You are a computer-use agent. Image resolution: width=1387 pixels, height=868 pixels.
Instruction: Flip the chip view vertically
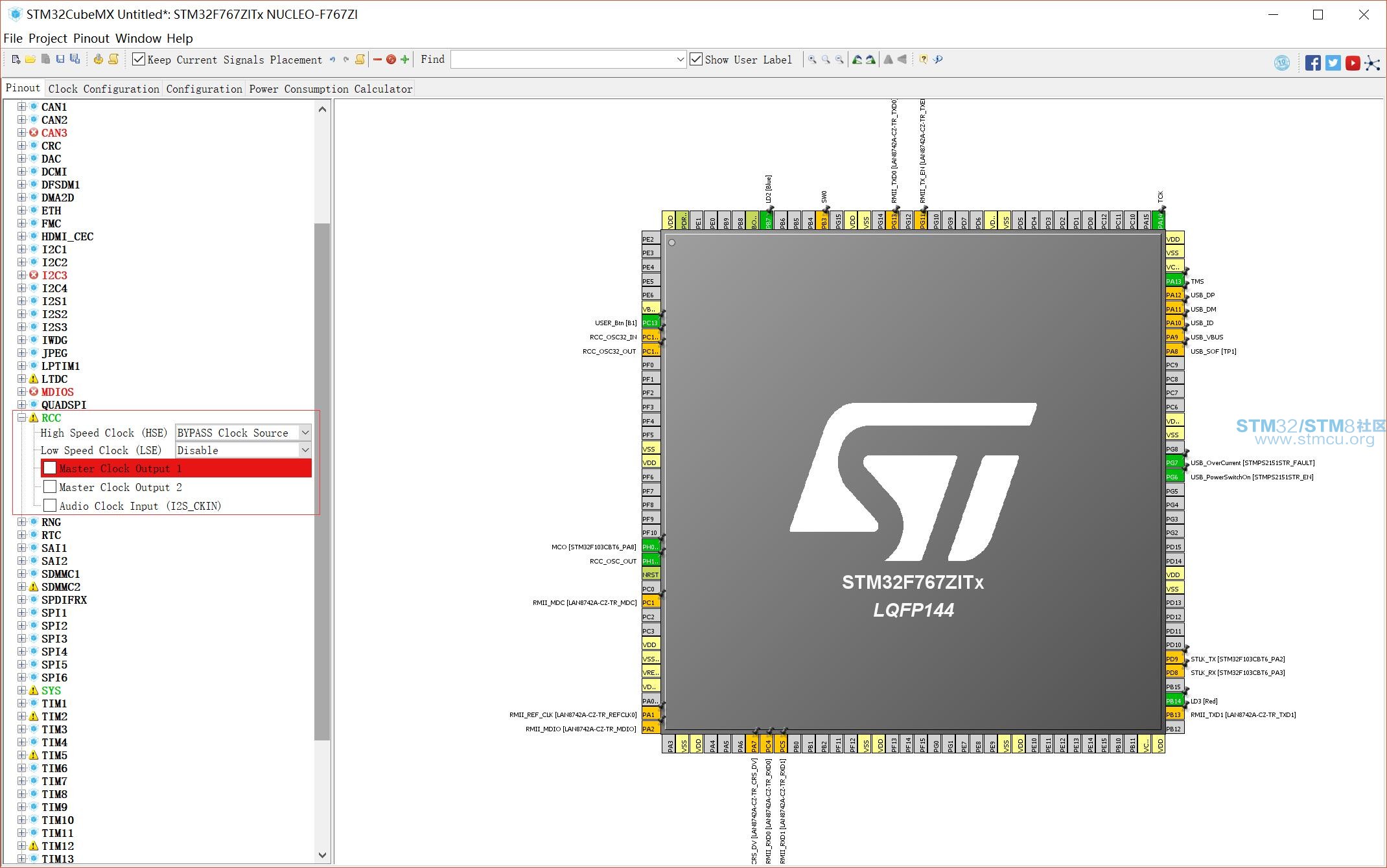pos(902,60)
